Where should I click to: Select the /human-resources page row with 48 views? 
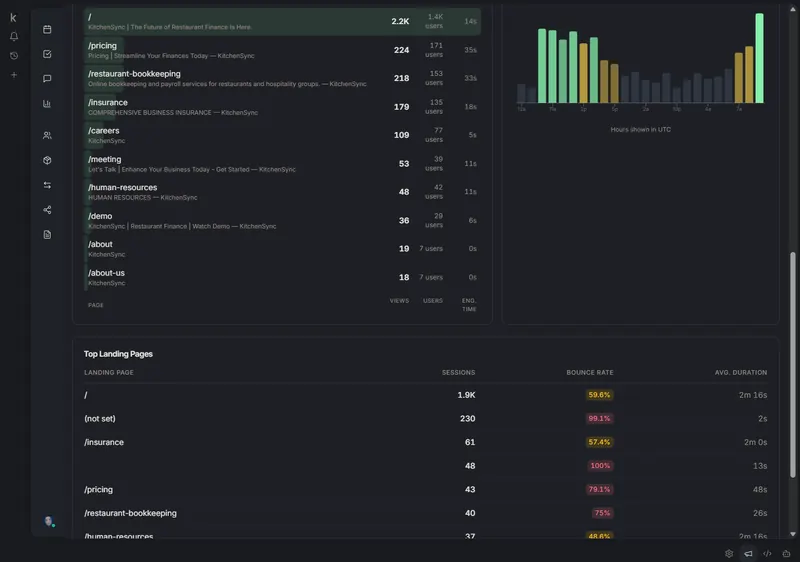click(x=282, y=192)
